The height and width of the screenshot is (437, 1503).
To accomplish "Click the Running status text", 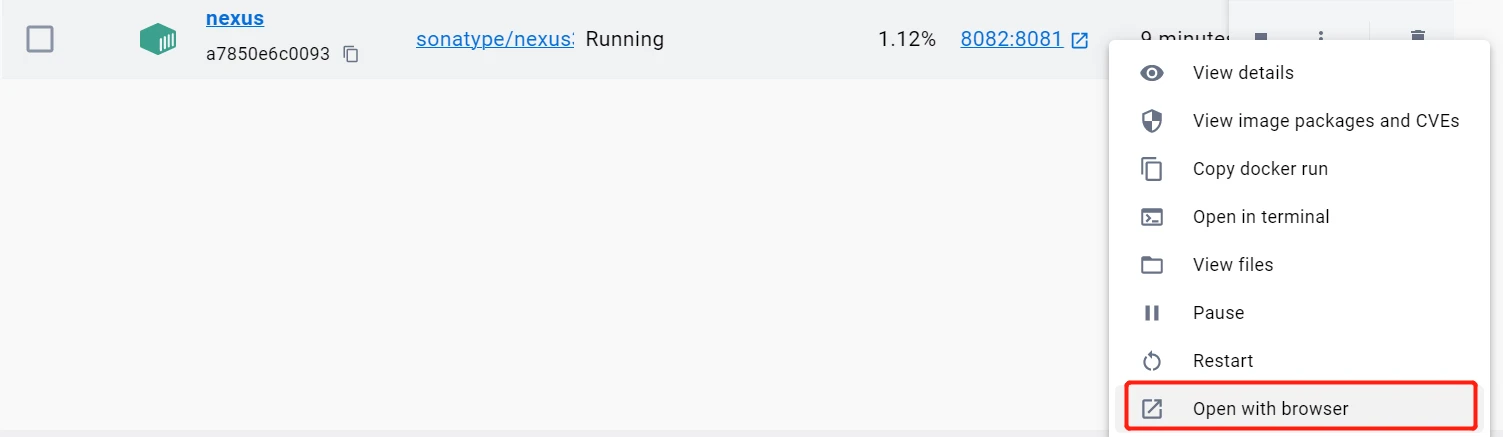I will [625, 39].
